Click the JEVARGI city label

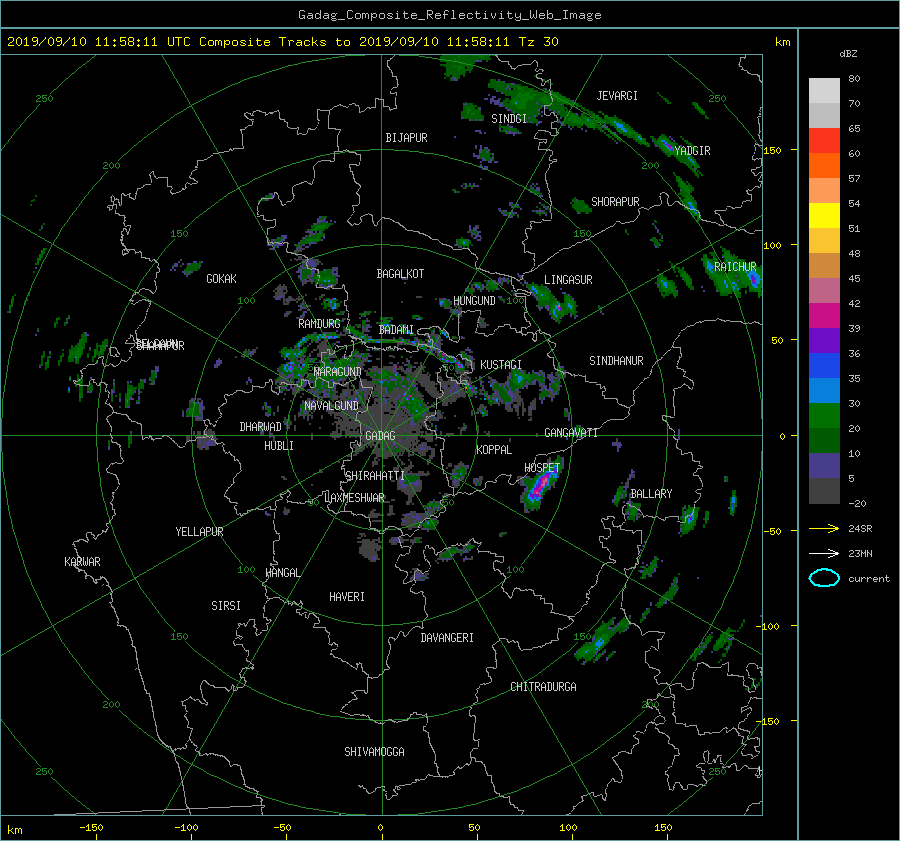(617, 96)
